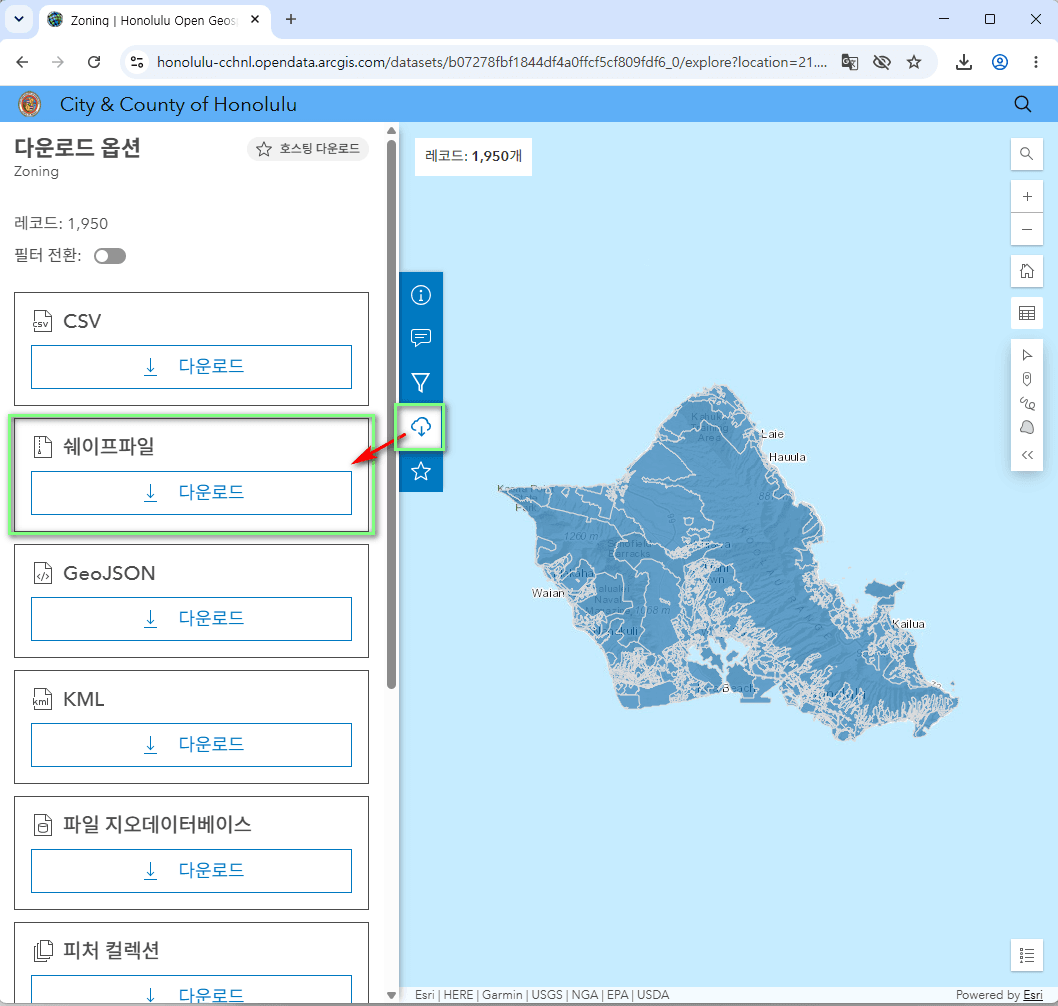Click the download panel vertical scrollbar
Screen dimensions: 1058x1006
(391, 414)
